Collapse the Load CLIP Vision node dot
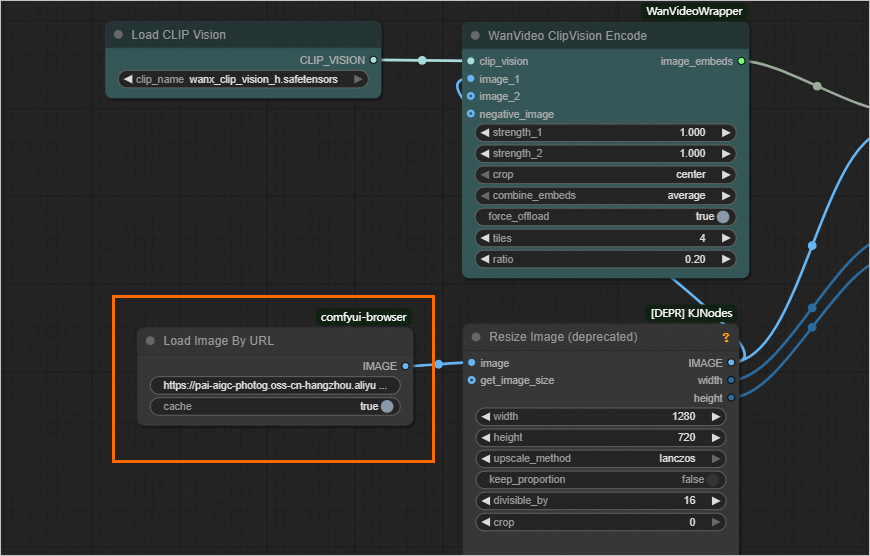 point(119,35)
